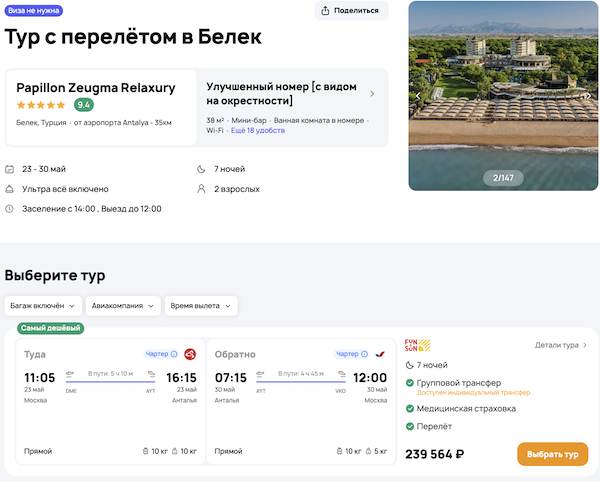Screen dimensions: 600x482
Task: Click the Fun Sun operator logo
Action: click(417, 345)
